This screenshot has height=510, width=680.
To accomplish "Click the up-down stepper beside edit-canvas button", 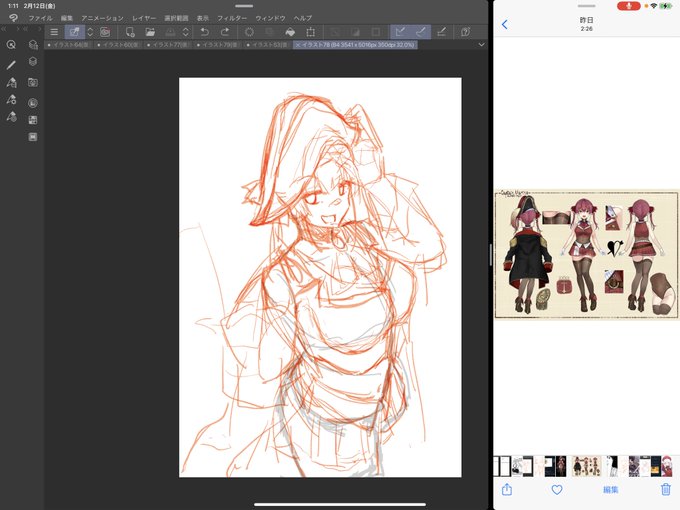I will pos(90,32).
